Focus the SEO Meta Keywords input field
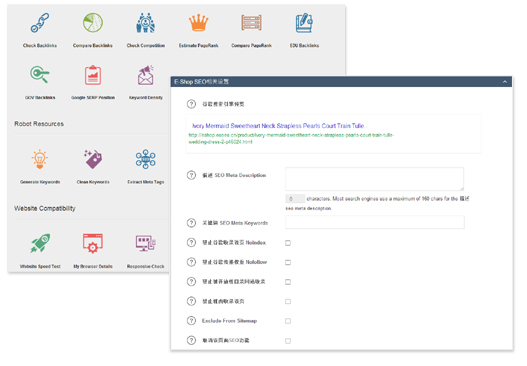The width and height of the screenshot is (527, 366). (x=375, y=222)
